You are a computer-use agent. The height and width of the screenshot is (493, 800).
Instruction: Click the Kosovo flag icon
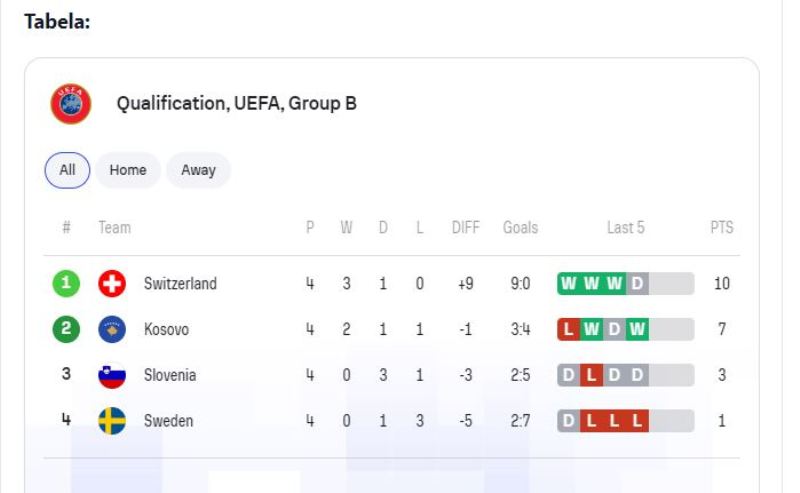[112, 330]
